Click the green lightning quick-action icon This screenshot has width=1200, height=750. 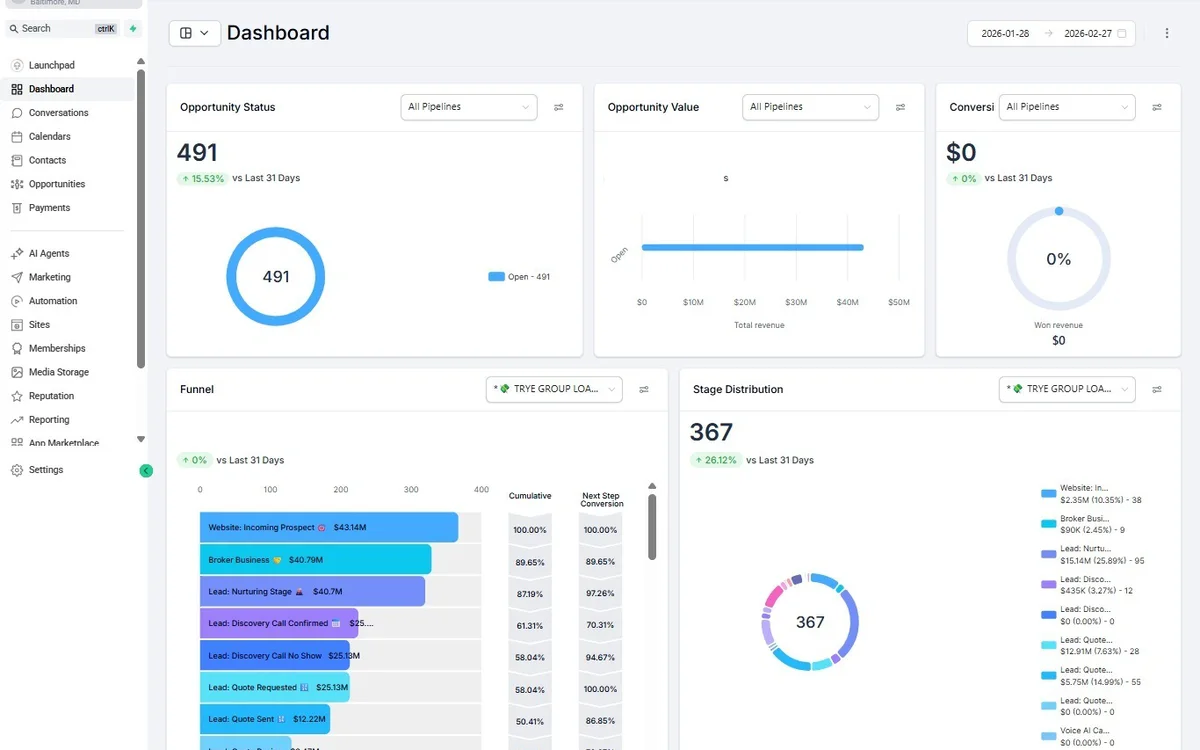click(x=133, y=29)
